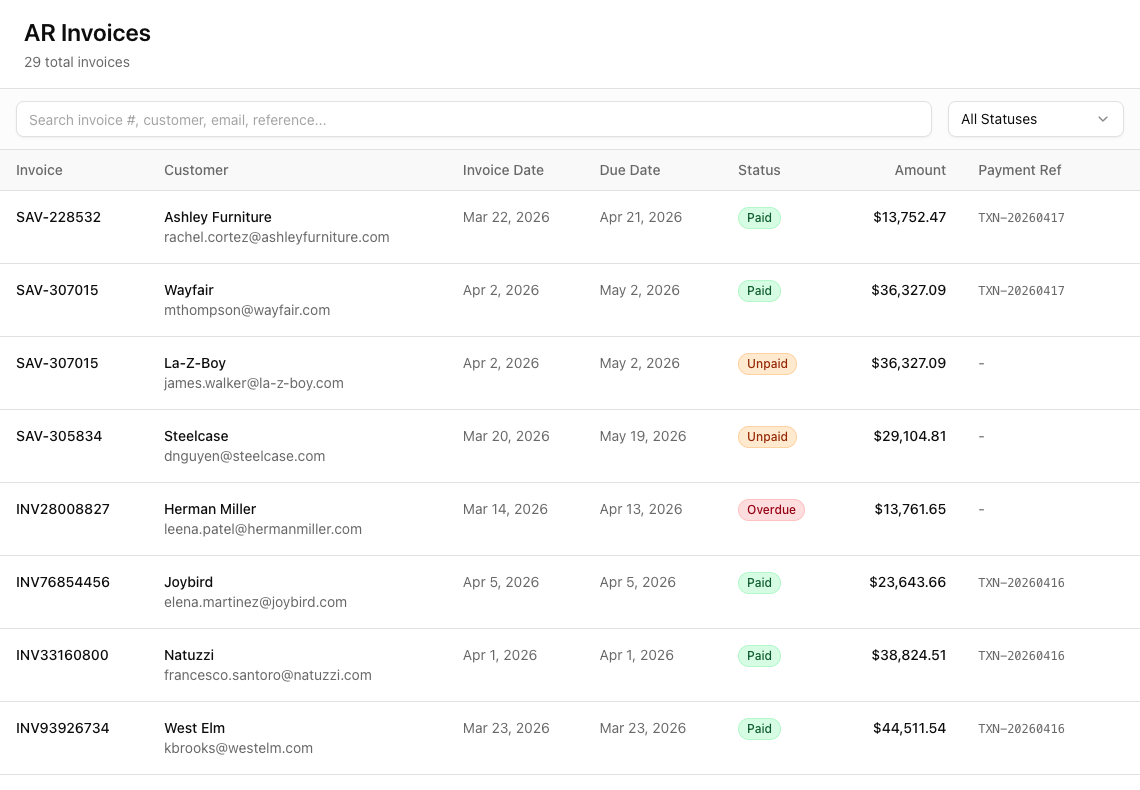
Task: Click customer name Wayfair
Action: 188,290
